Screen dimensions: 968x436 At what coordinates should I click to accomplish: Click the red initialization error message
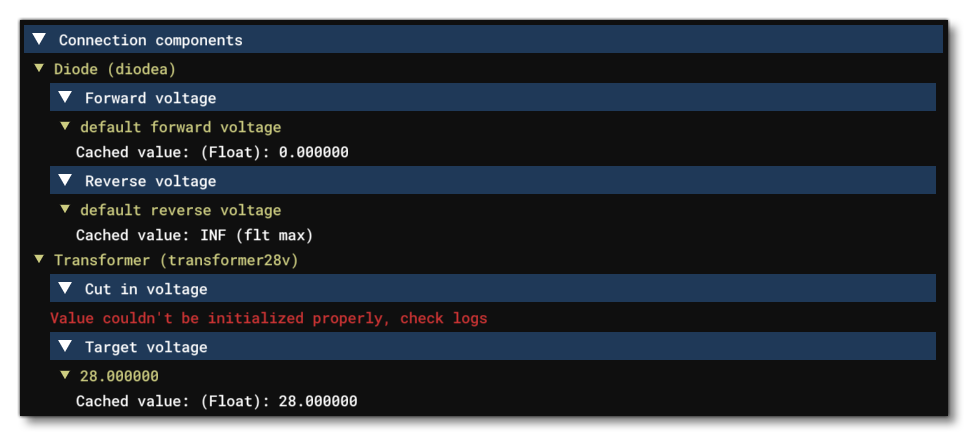click(x=268, y=318)
